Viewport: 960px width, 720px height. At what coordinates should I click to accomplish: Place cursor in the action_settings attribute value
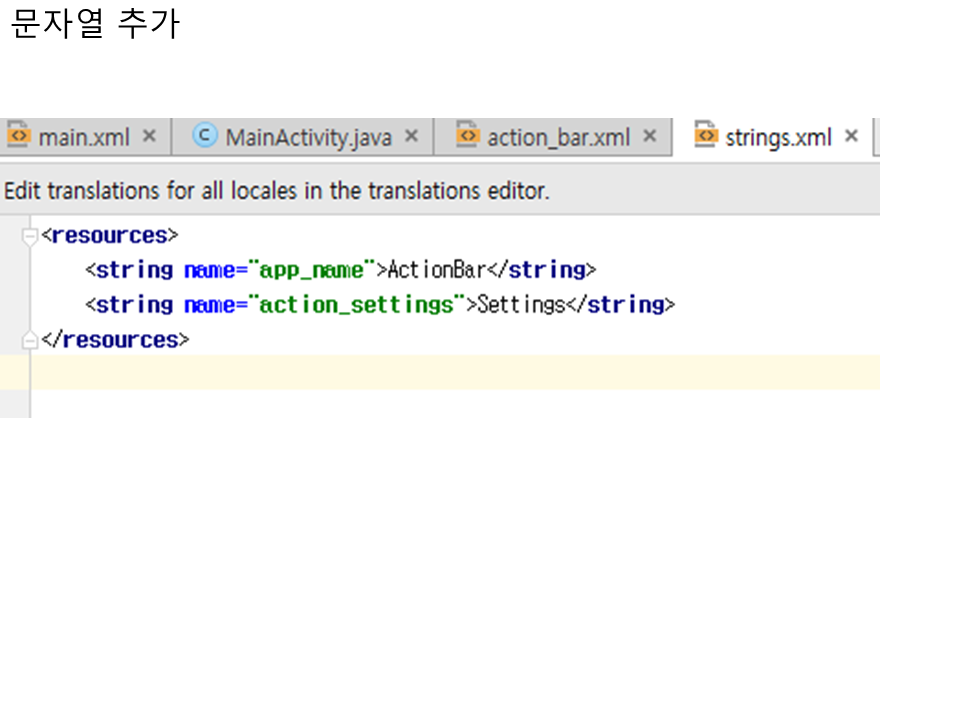pyautogui.click(x=355, y=305)
